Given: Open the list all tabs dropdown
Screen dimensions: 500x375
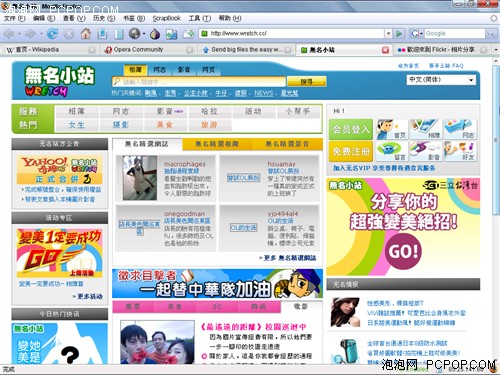Looking at the screenshot, I should (x=496, y=50).
